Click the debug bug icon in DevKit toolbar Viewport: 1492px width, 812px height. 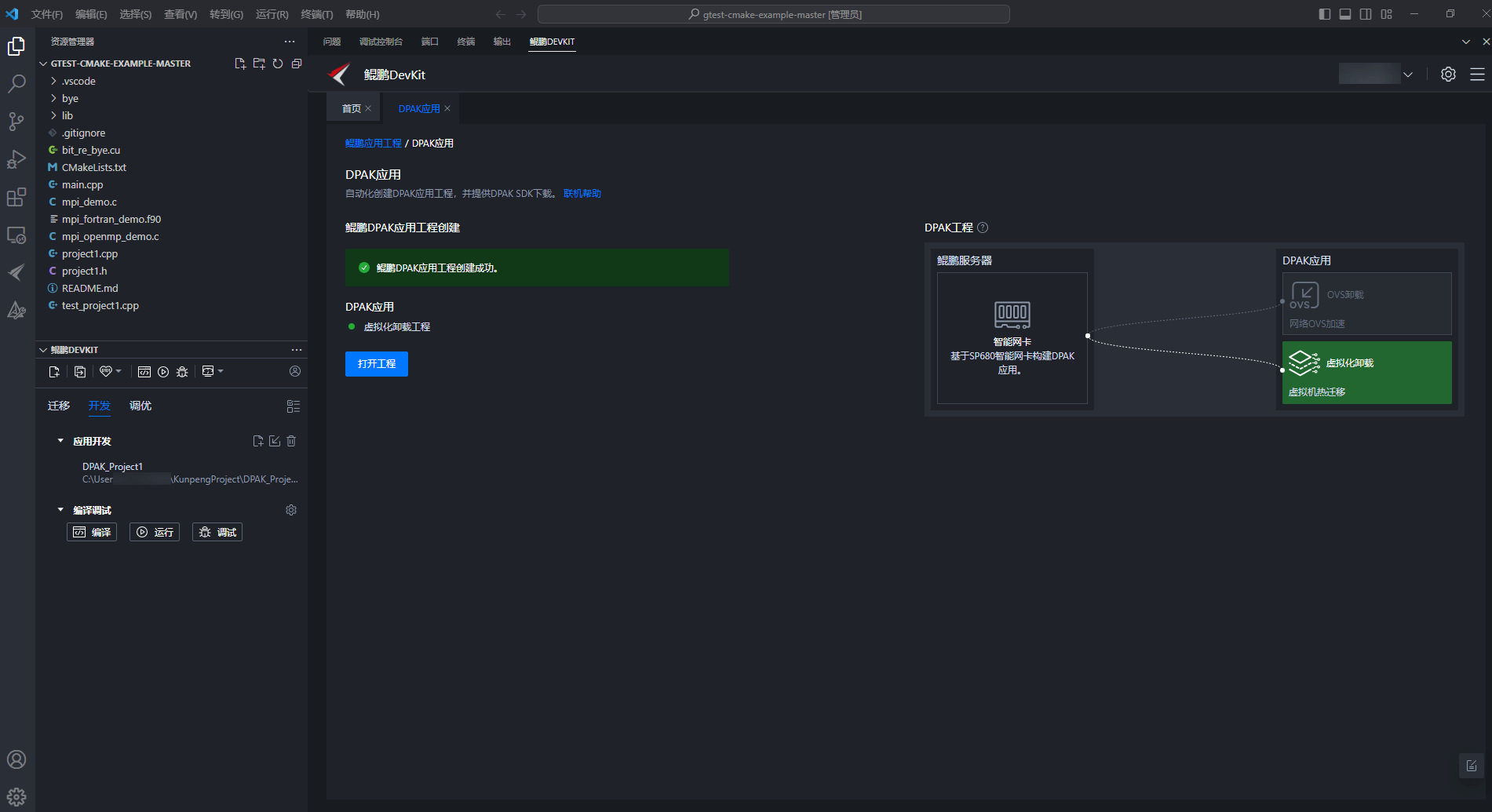182,371
